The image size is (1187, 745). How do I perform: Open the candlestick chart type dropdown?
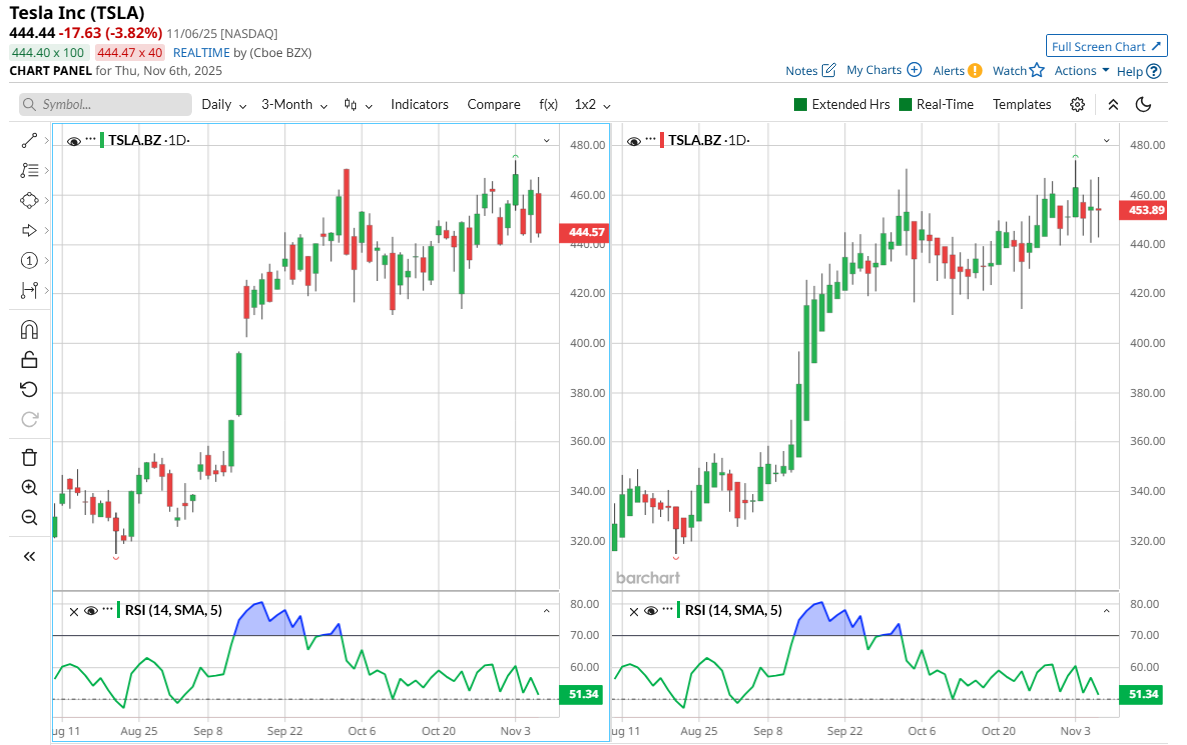click(x=358, y=104)
